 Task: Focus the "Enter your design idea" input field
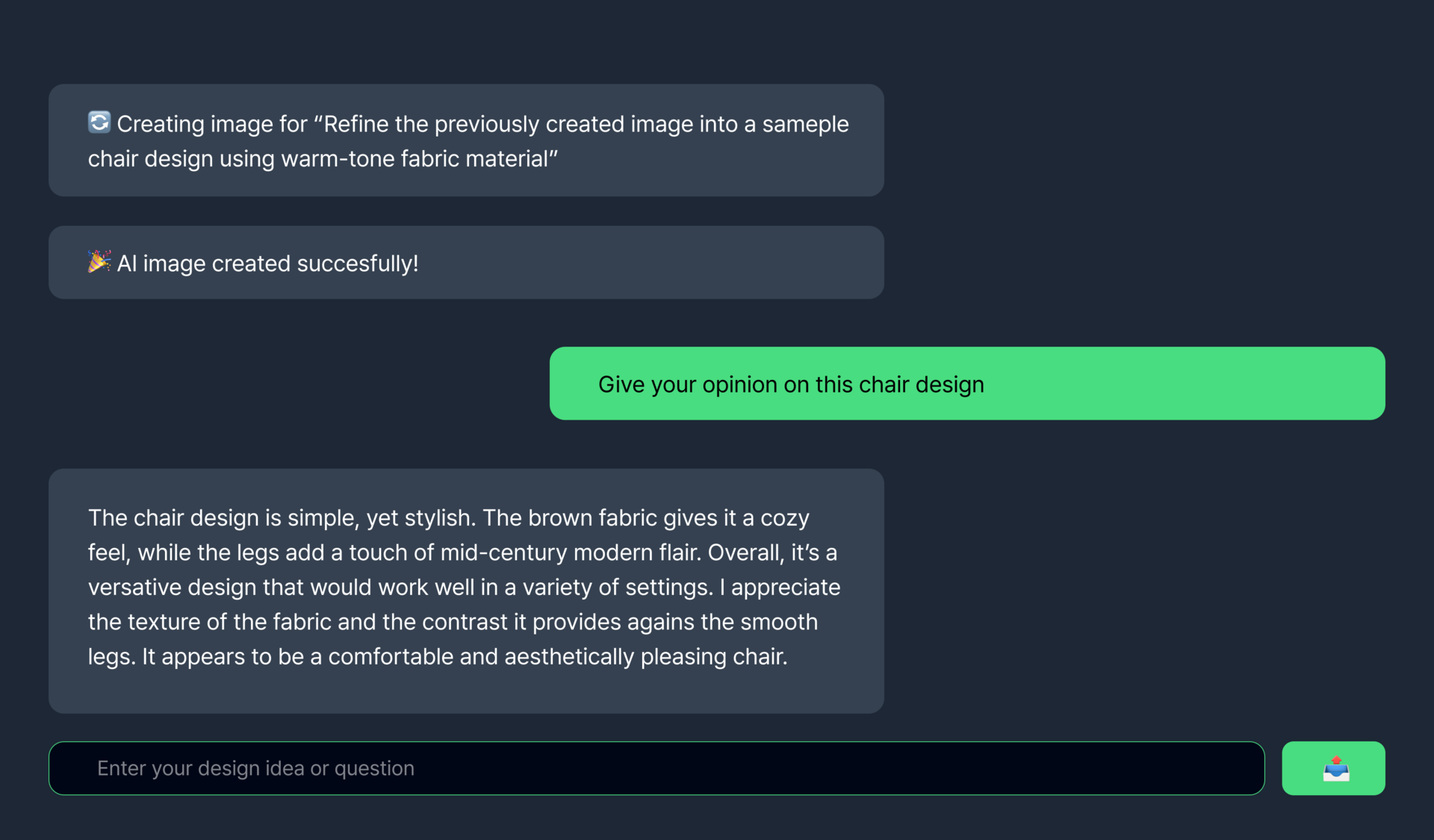click(x=656, y=768)
